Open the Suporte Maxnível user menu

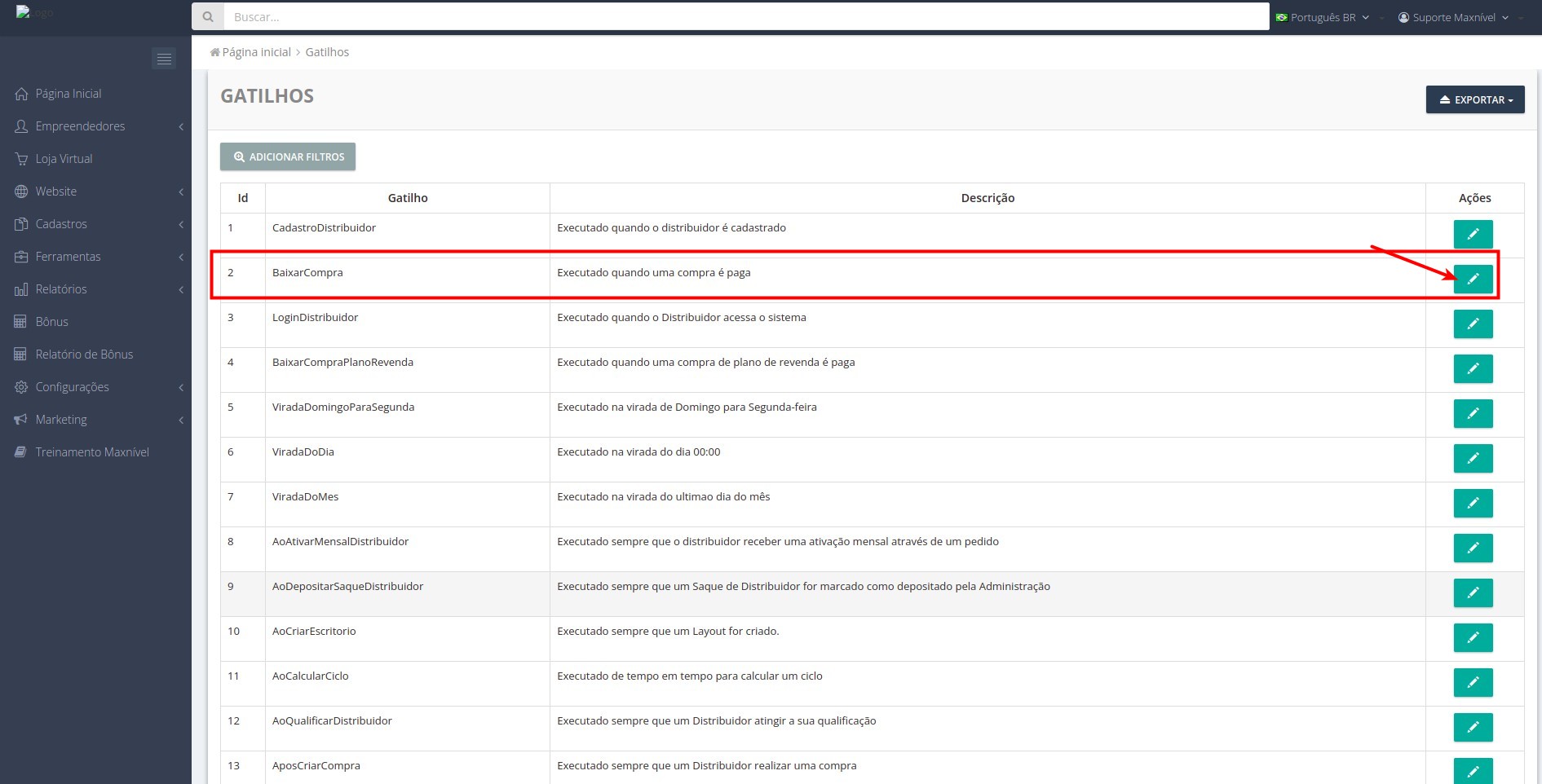point(1453,17)
